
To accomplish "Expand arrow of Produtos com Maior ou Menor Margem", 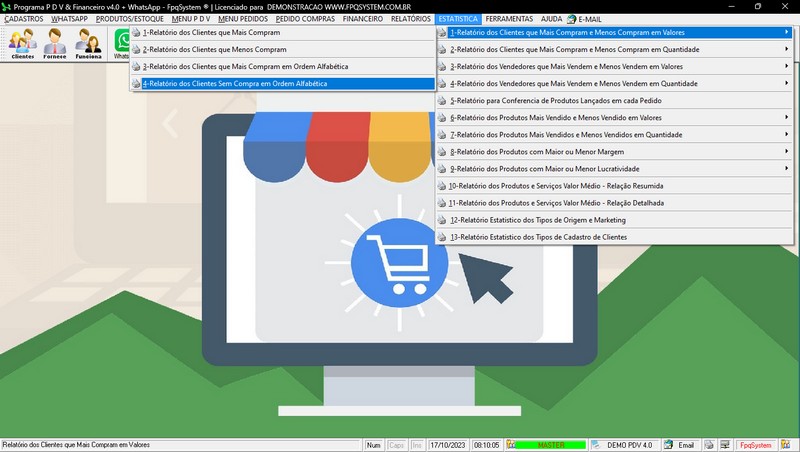I will pos(787,151).
